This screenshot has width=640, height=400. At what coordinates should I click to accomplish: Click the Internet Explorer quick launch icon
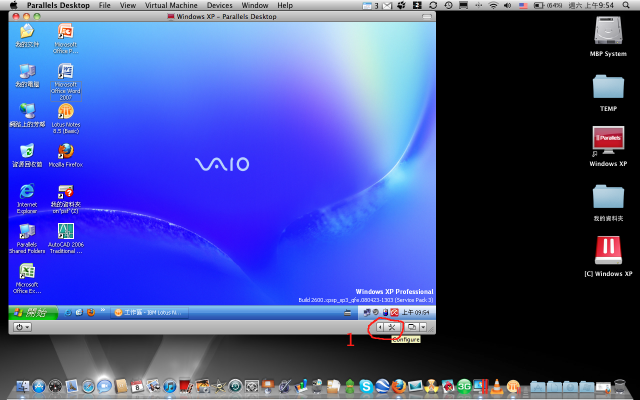click(x=68, y=313)
